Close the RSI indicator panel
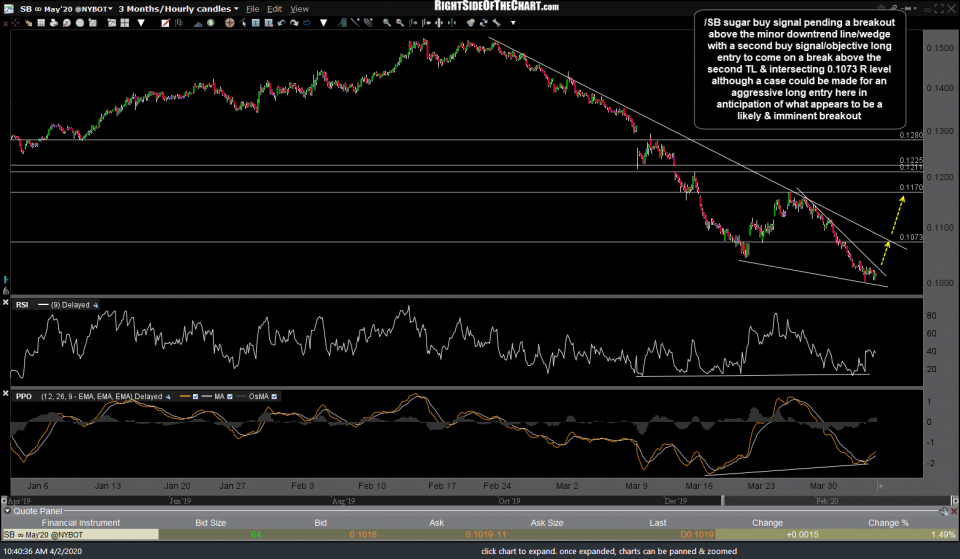This screenshot has width=960, height=559. coord(8,303)
